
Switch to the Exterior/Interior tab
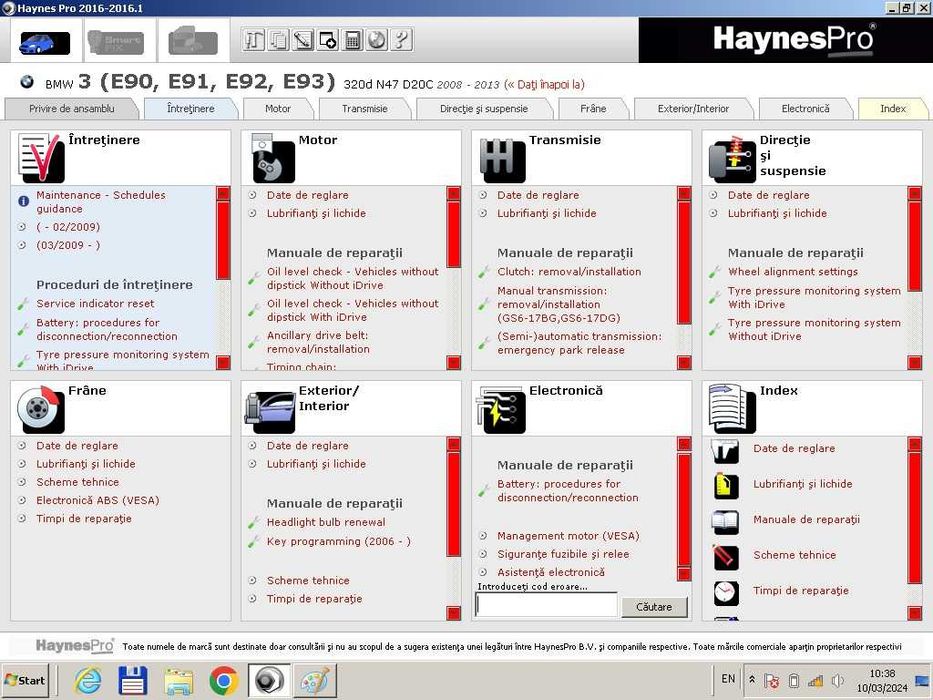(693, 108)
